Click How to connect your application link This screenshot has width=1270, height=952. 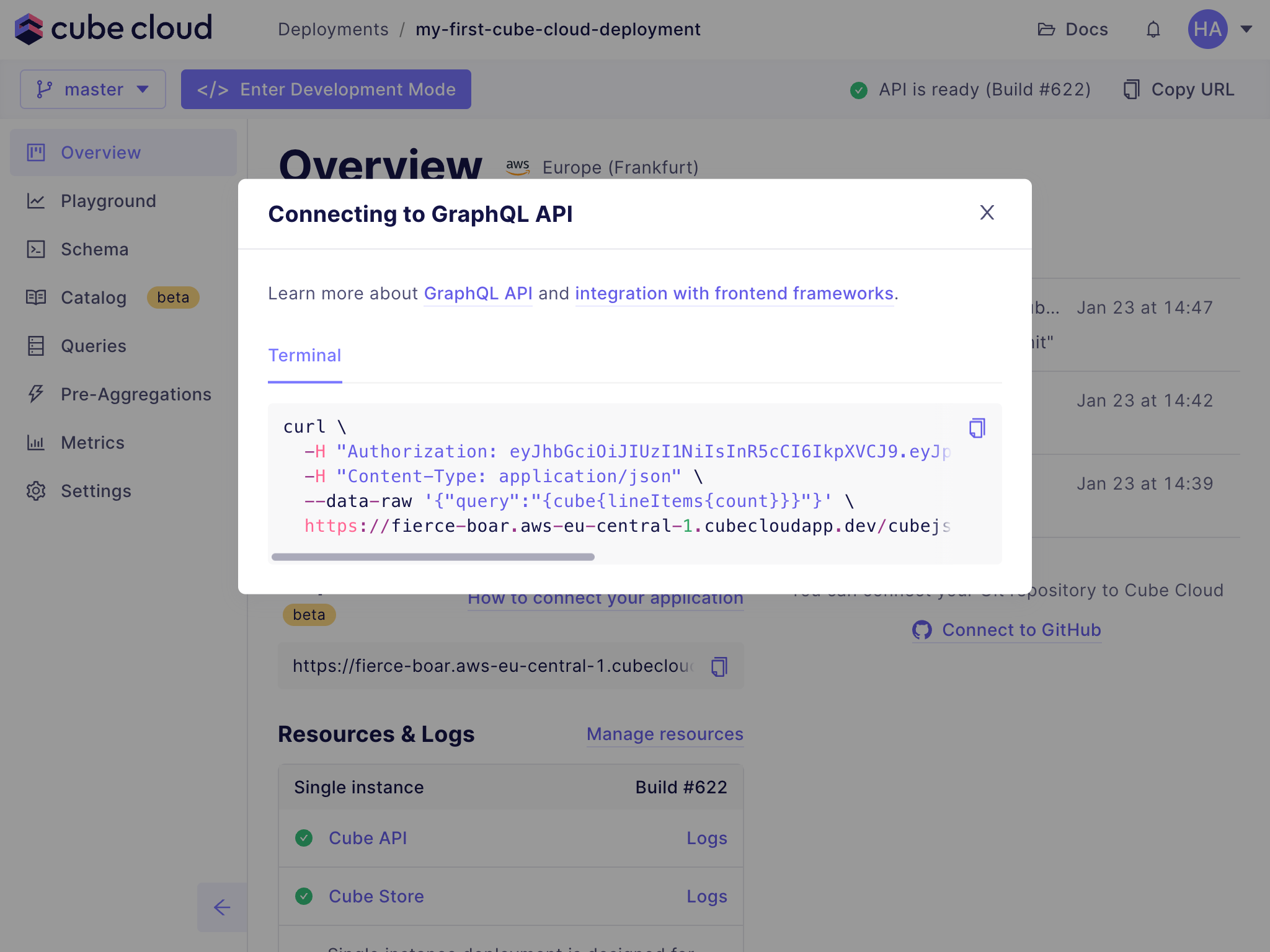pyautogui.click(x=605, y=599)
